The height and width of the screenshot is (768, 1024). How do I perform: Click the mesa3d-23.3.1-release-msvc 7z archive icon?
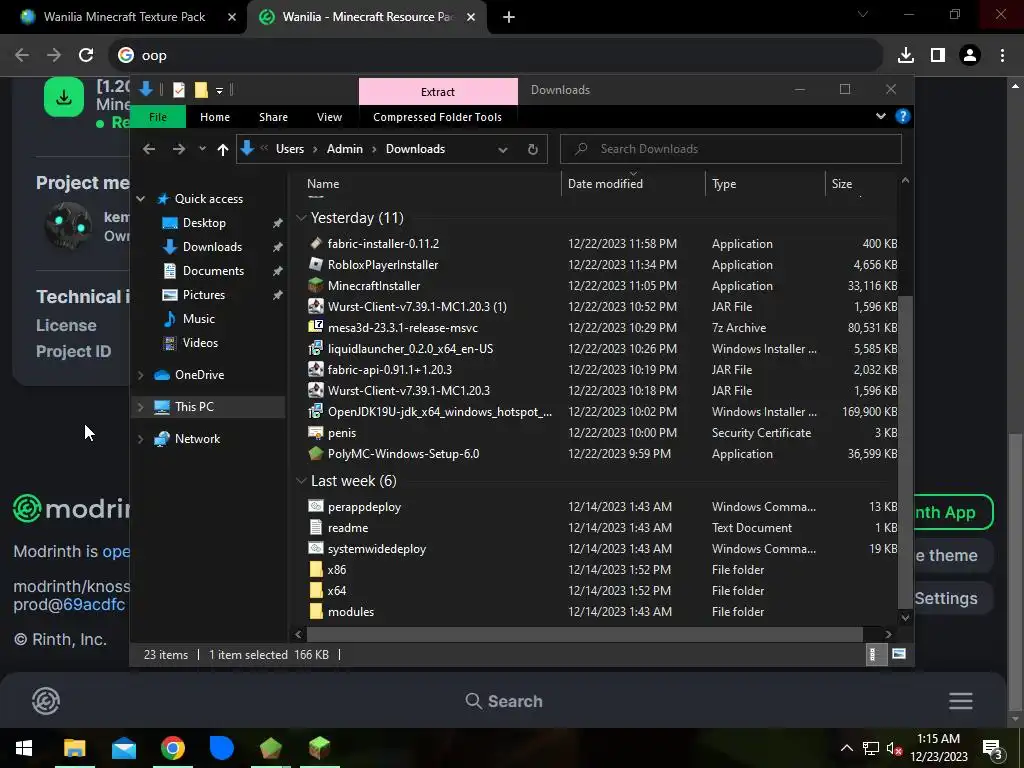(x=316, y=327)
